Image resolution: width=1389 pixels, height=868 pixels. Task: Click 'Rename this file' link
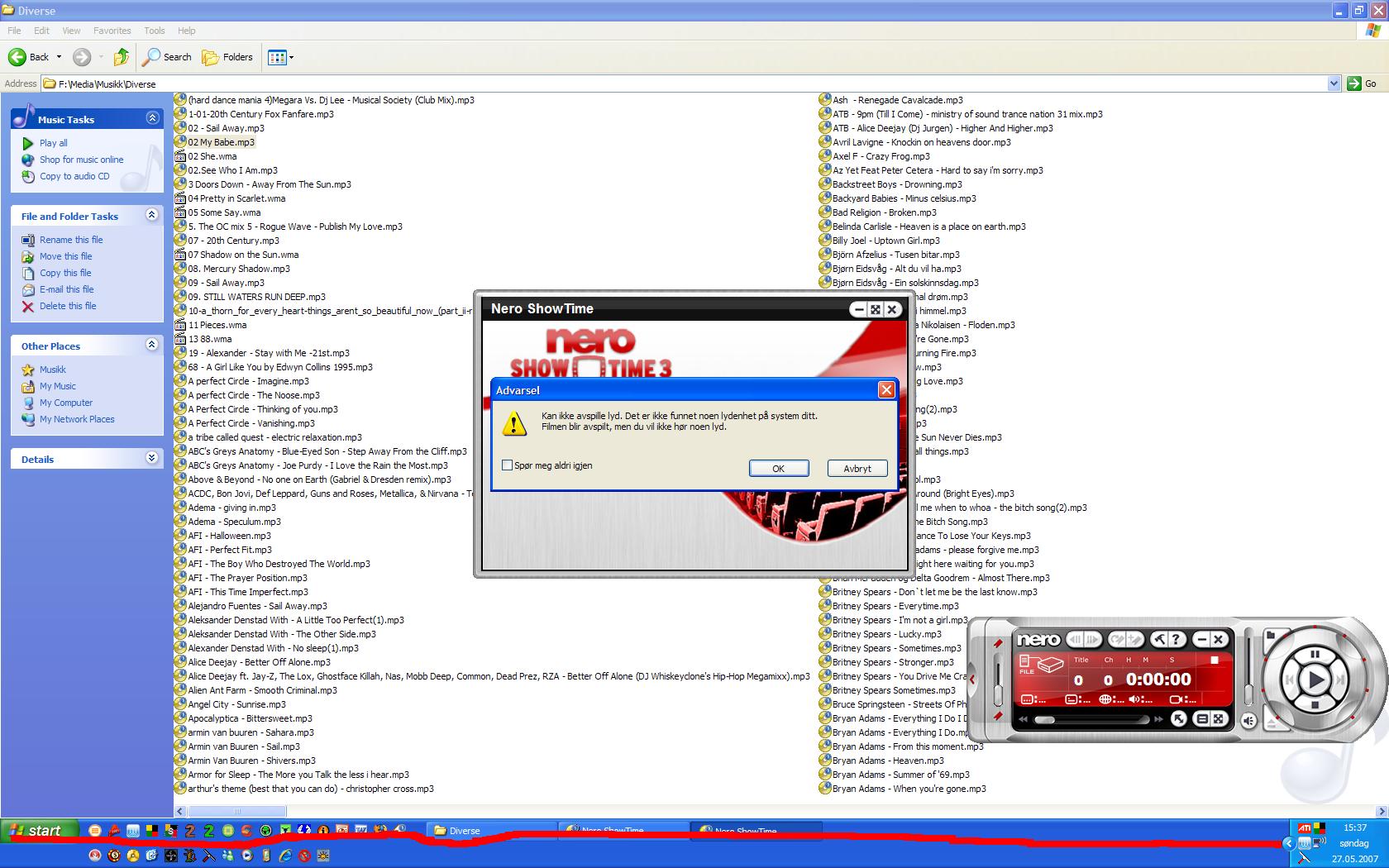(x=71, y=240)
